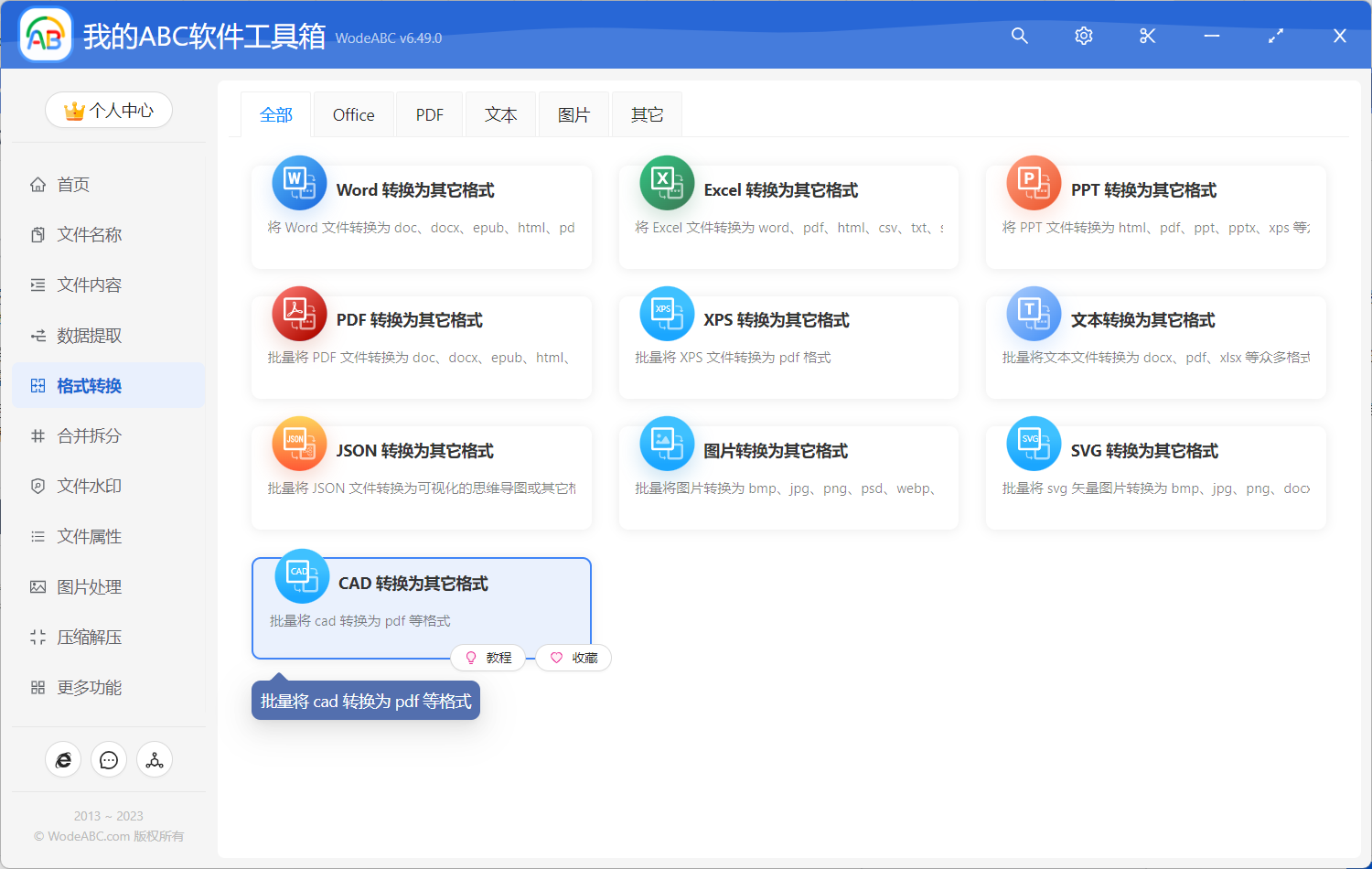The height and width of the screenshot is (869, 1372).
Task: Click the scissors screenshot icon
Action: click(1147, 36)
